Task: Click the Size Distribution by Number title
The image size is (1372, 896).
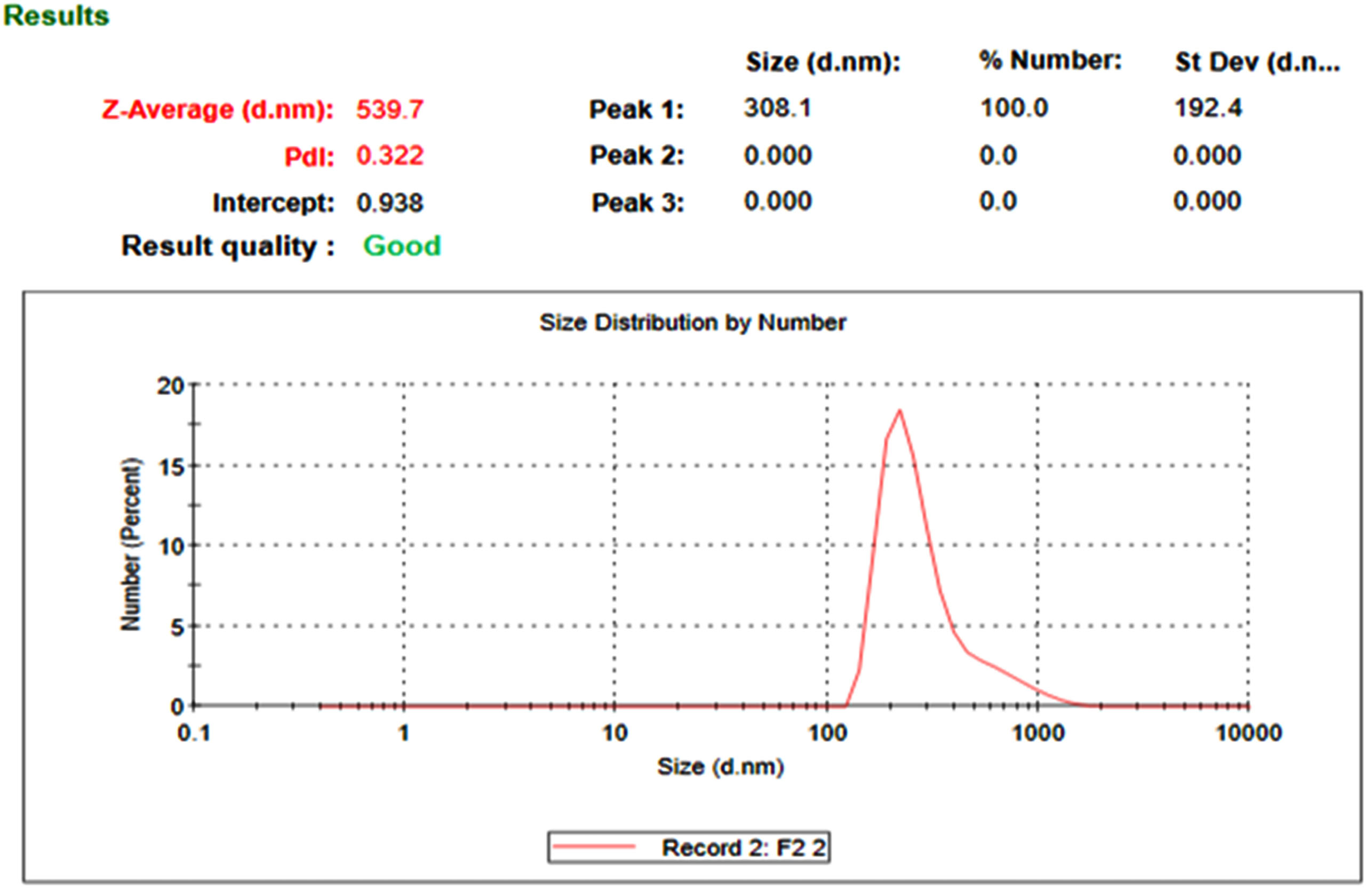Action: coord(692,322)
